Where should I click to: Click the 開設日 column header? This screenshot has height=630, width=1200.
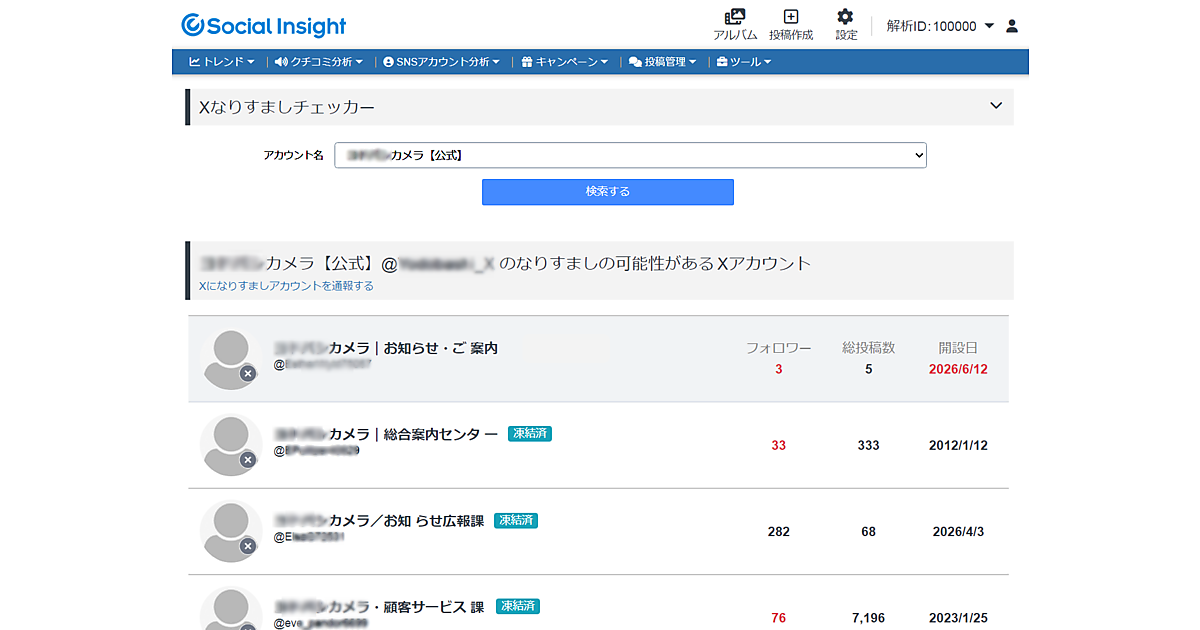pos(958,348)
